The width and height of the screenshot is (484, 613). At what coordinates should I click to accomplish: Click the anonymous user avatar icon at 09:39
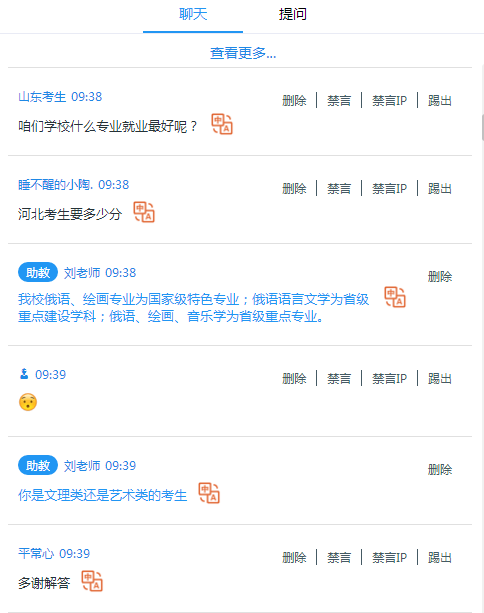coord(24,374)
